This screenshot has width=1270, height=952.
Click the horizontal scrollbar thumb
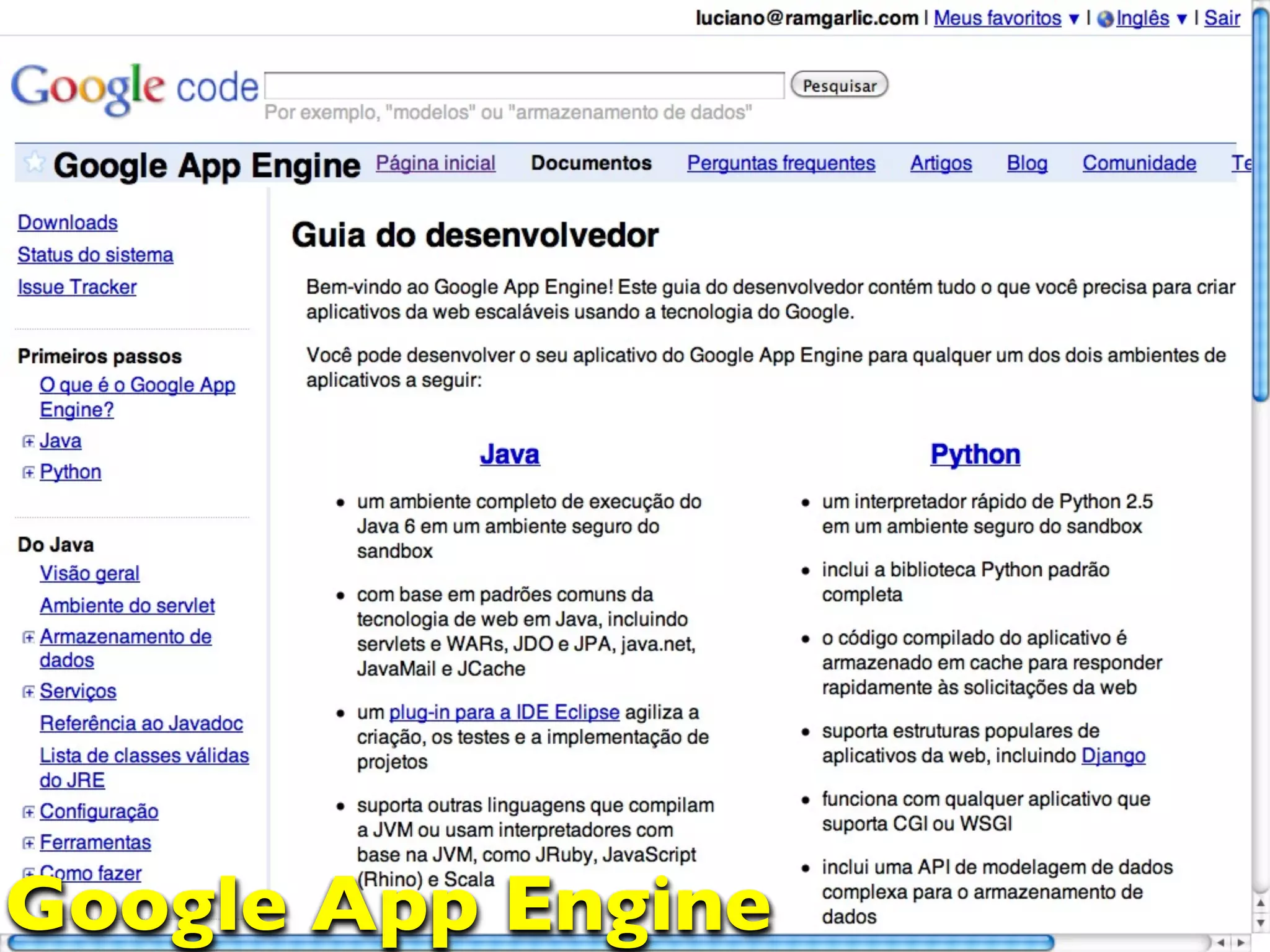[x=530, y=943]
